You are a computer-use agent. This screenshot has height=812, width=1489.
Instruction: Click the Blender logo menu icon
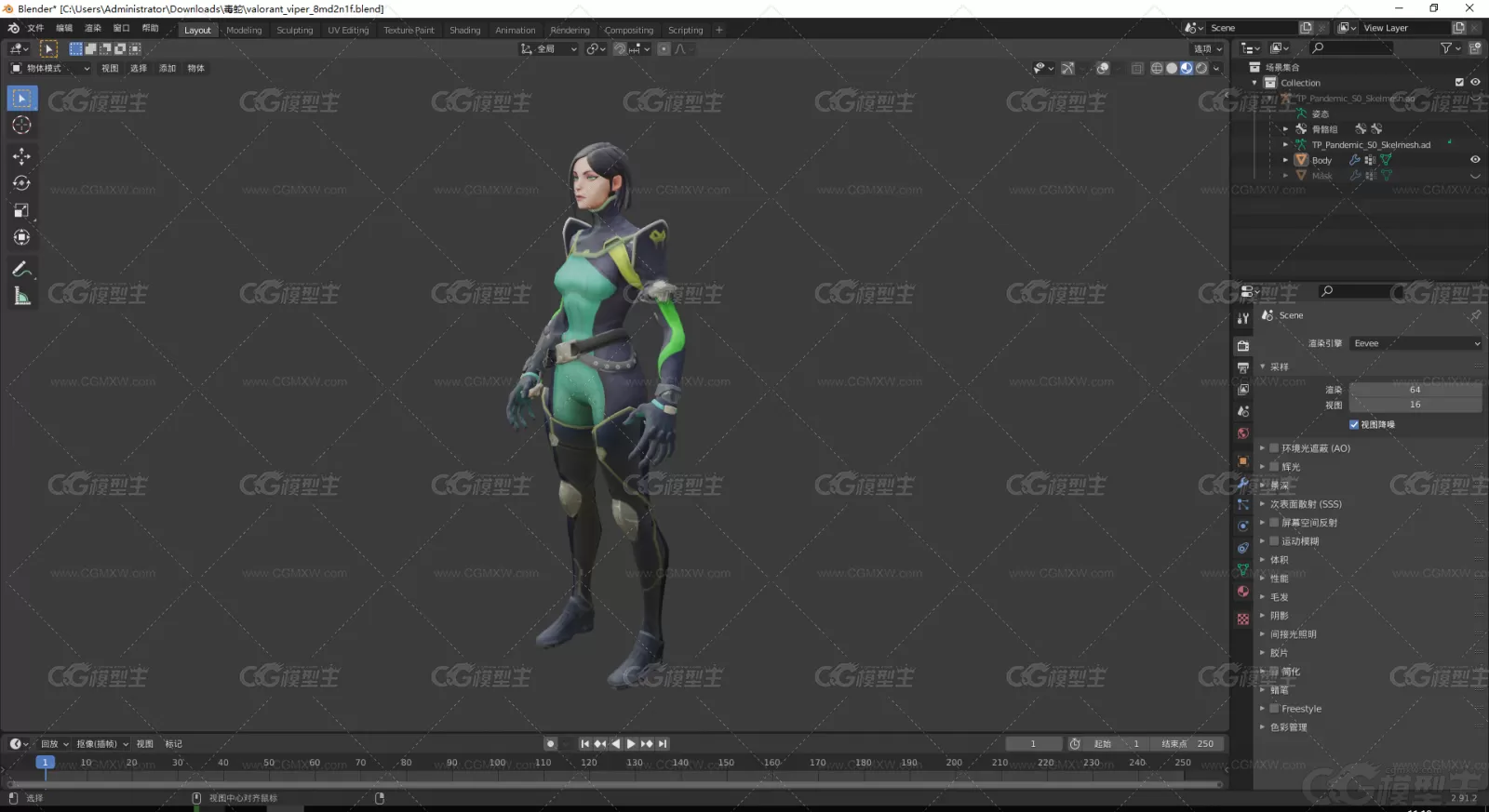(13, 29)
